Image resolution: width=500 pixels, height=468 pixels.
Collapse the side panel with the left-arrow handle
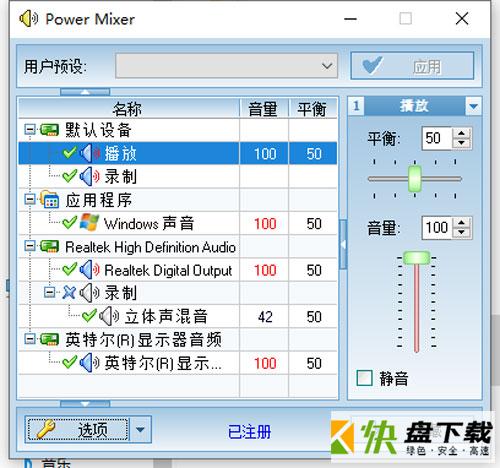click(343, 244)
